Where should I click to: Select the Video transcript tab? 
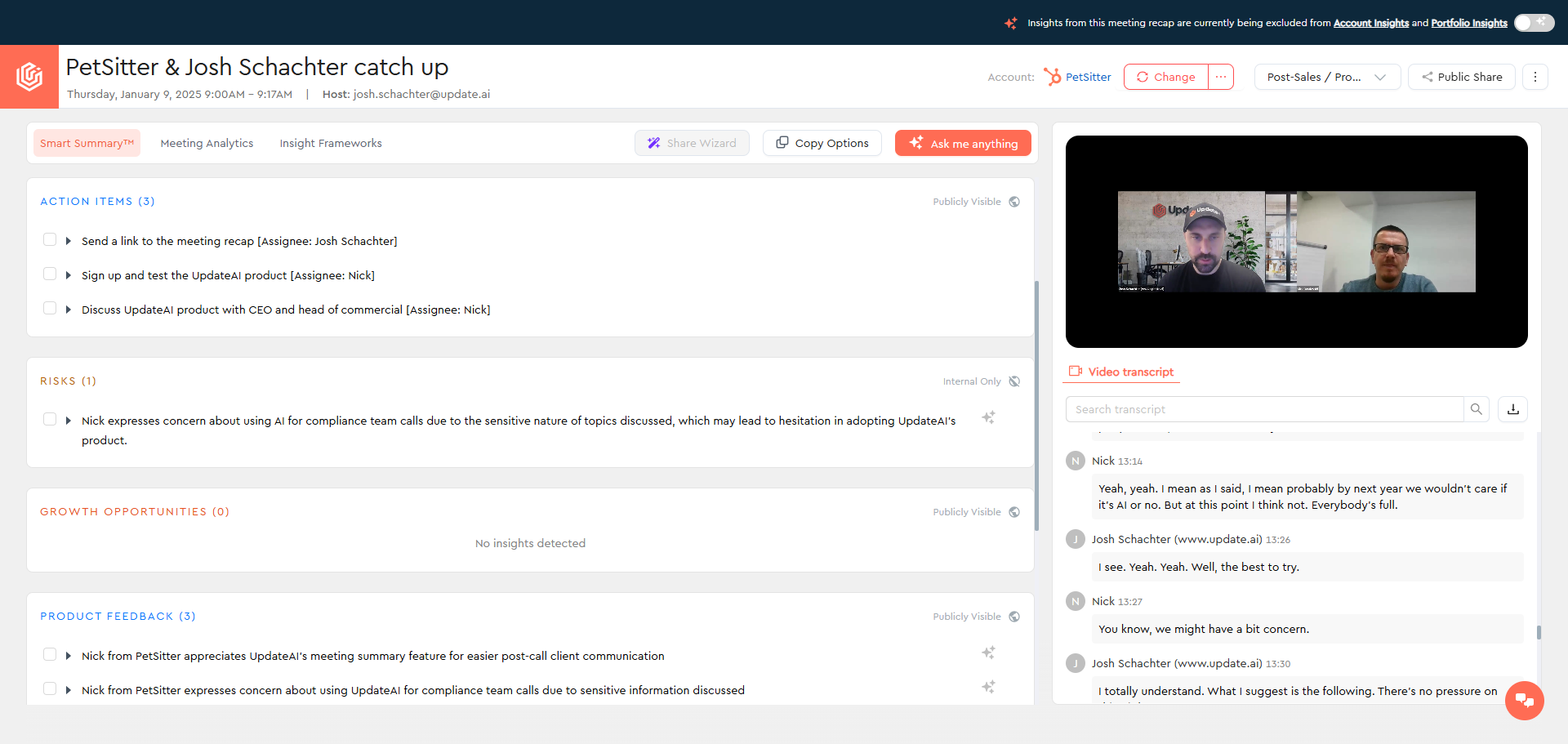[1121, 372]
